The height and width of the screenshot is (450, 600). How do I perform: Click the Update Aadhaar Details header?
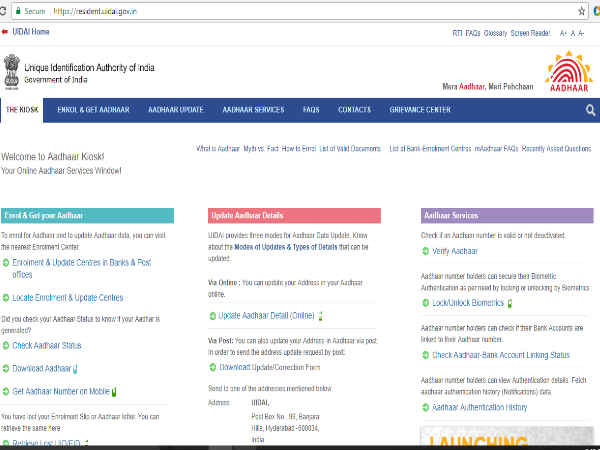tap(294, 216)
